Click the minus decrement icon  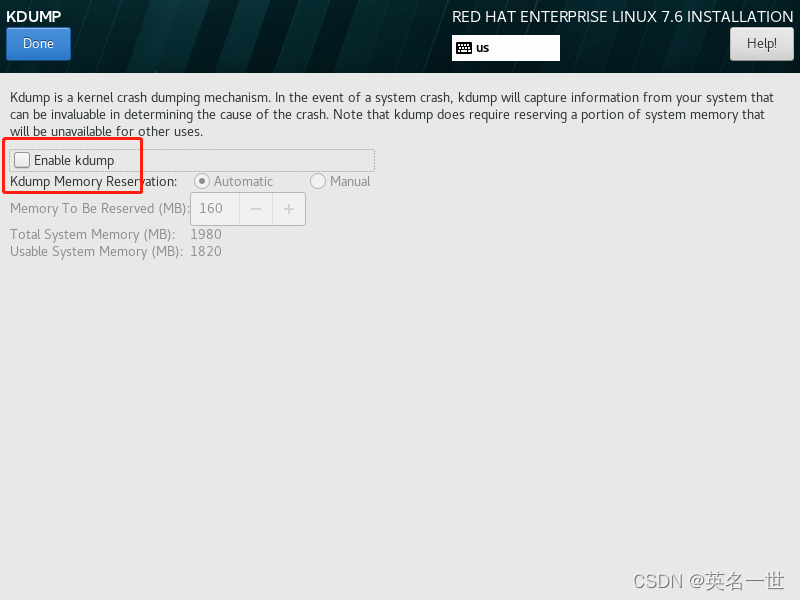click(x=256, y=209)
